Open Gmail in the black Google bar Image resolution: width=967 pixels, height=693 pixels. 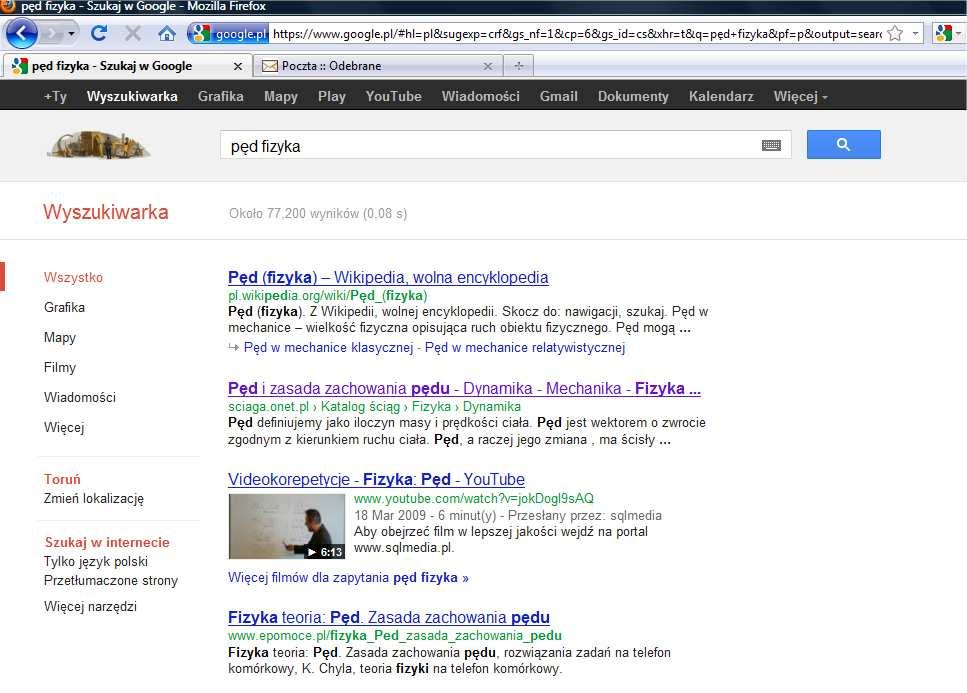click(559, 96)
